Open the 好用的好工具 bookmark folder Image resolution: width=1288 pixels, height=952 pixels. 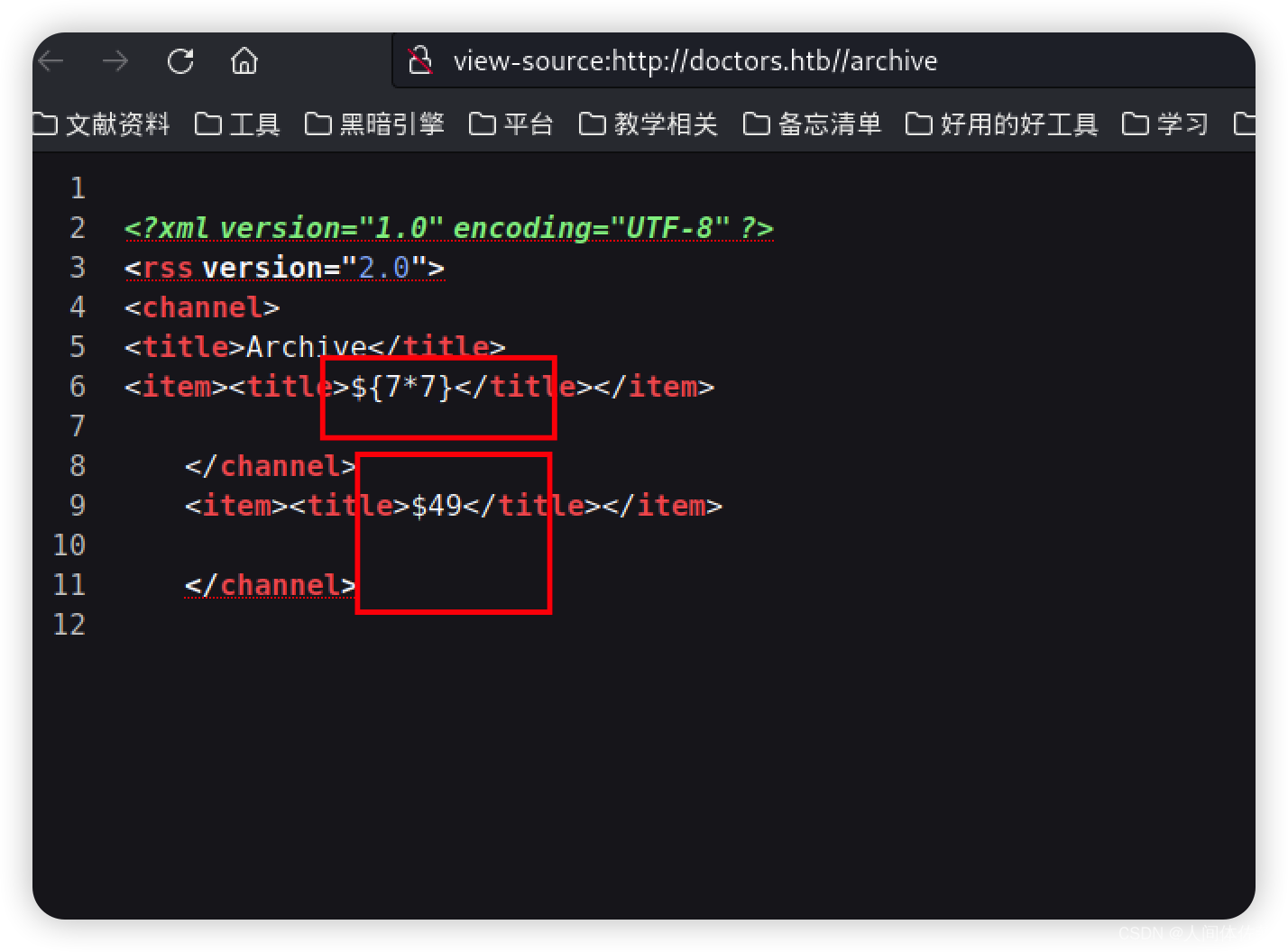pyautogui.click(x=1002, y=124)
